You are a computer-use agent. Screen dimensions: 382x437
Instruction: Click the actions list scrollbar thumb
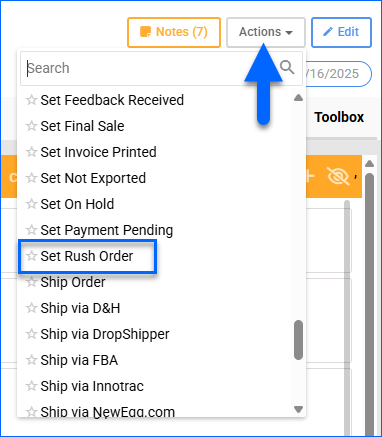pyautogui.click(x=299, y=340)
